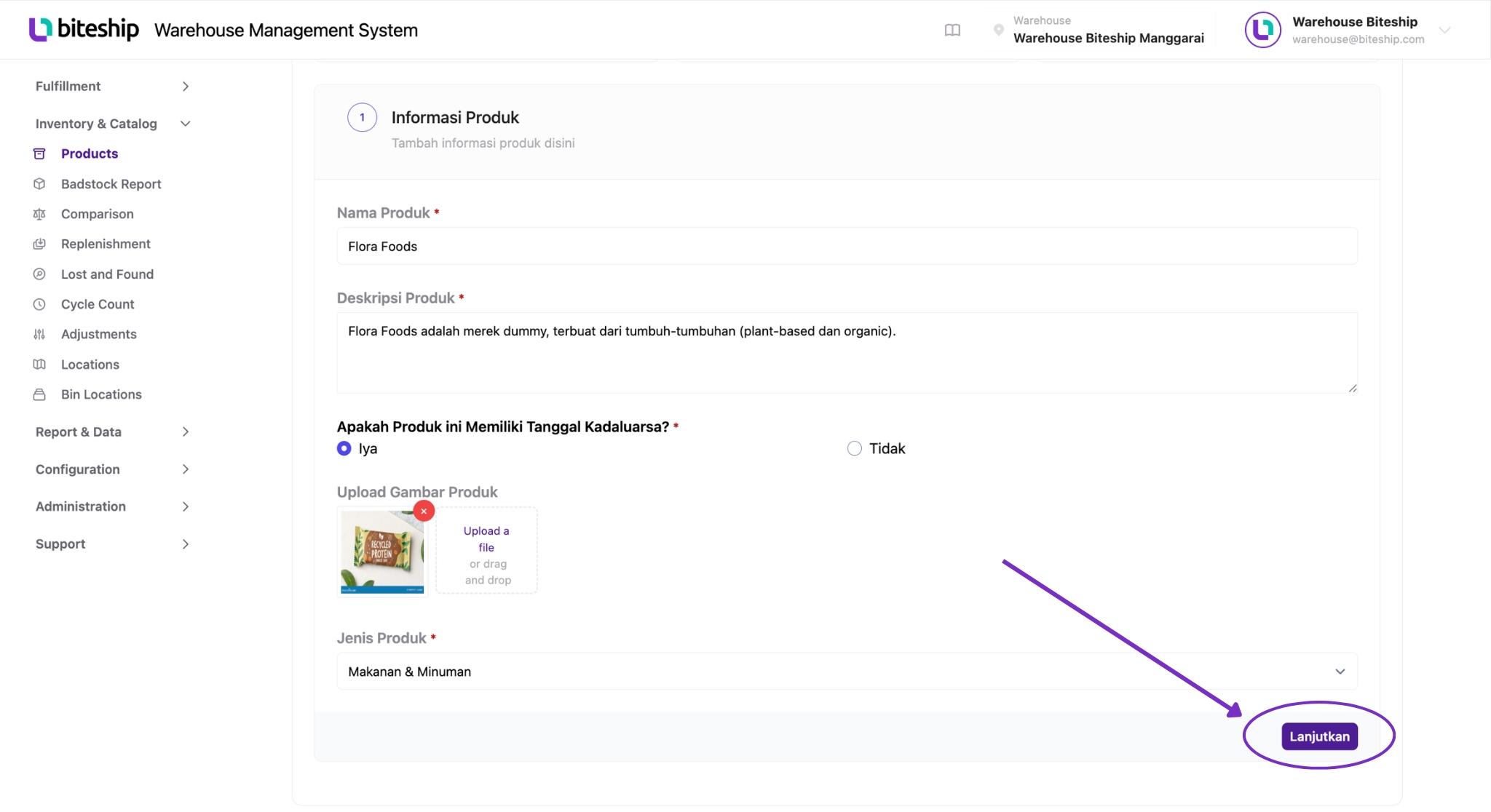Click the Badstock Report cube icon

pyautogui.click(x=39, y=184)
